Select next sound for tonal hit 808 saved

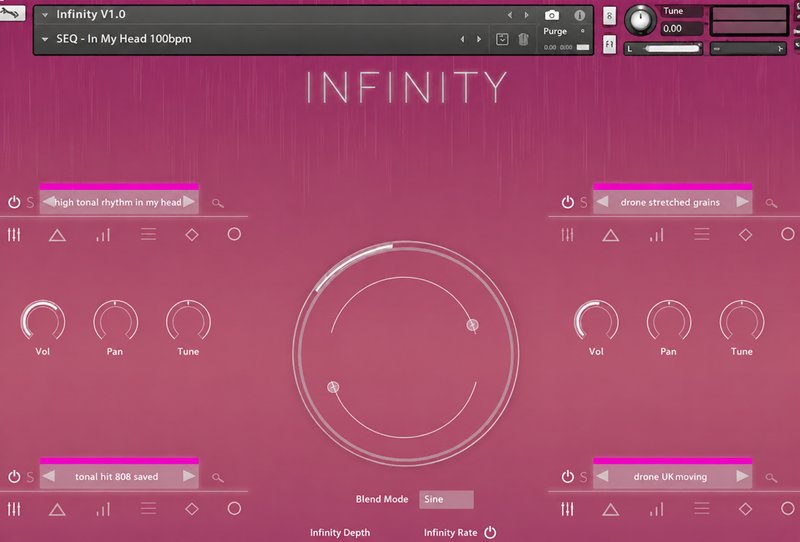click(189, 476)
